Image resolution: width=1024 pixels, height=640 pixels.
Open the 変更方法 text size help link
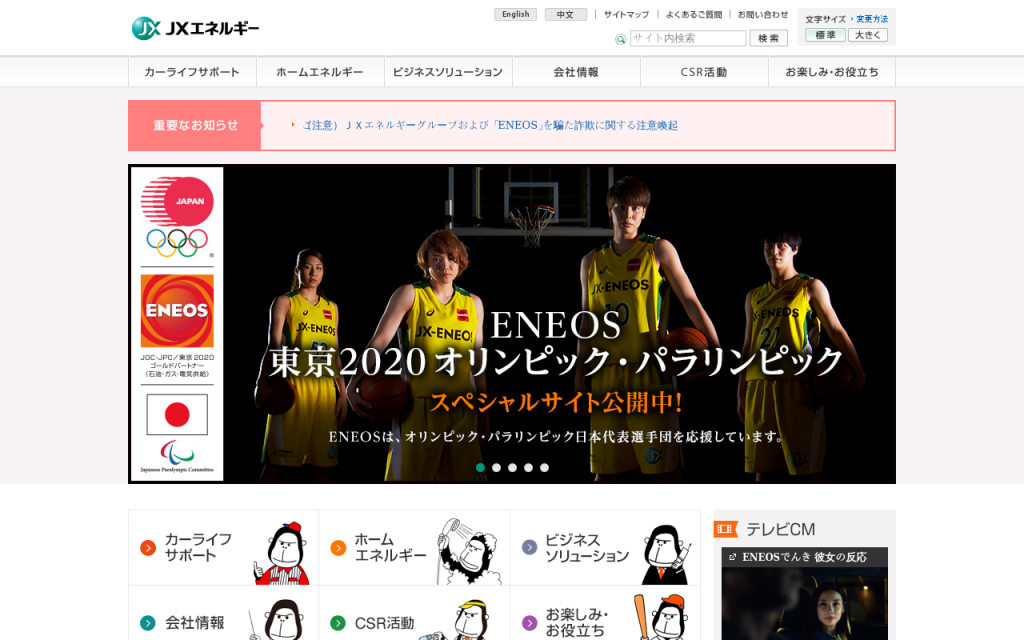[872, 19]
